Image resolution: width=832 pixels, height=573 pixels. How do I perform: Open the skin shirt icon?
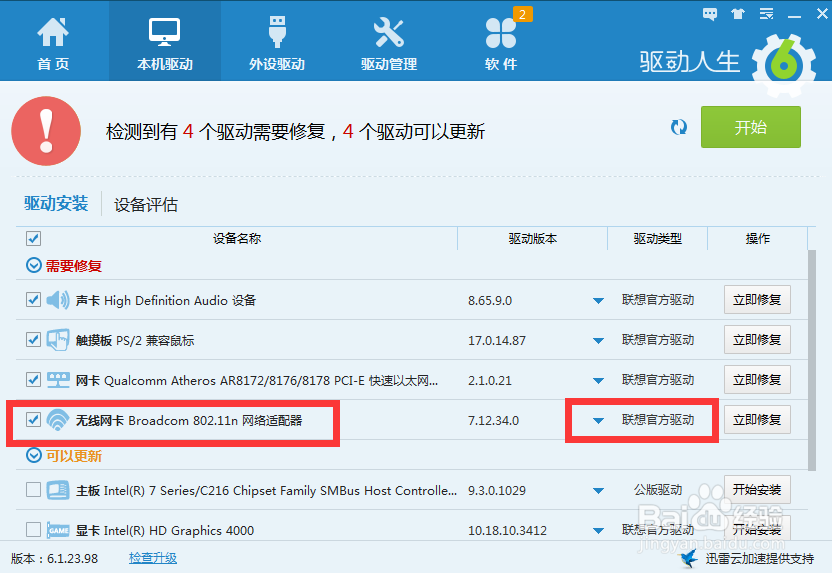(738, 14)
